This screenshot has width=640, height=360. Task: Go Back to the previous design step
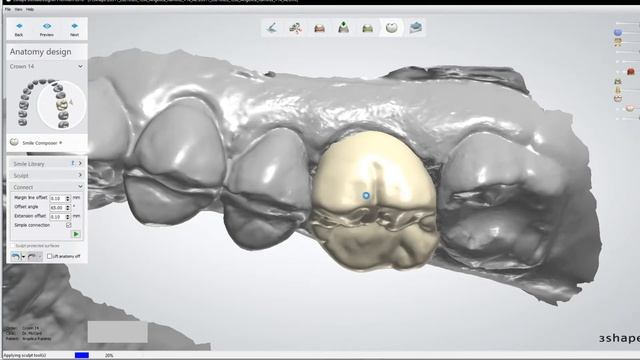(19, 29)
